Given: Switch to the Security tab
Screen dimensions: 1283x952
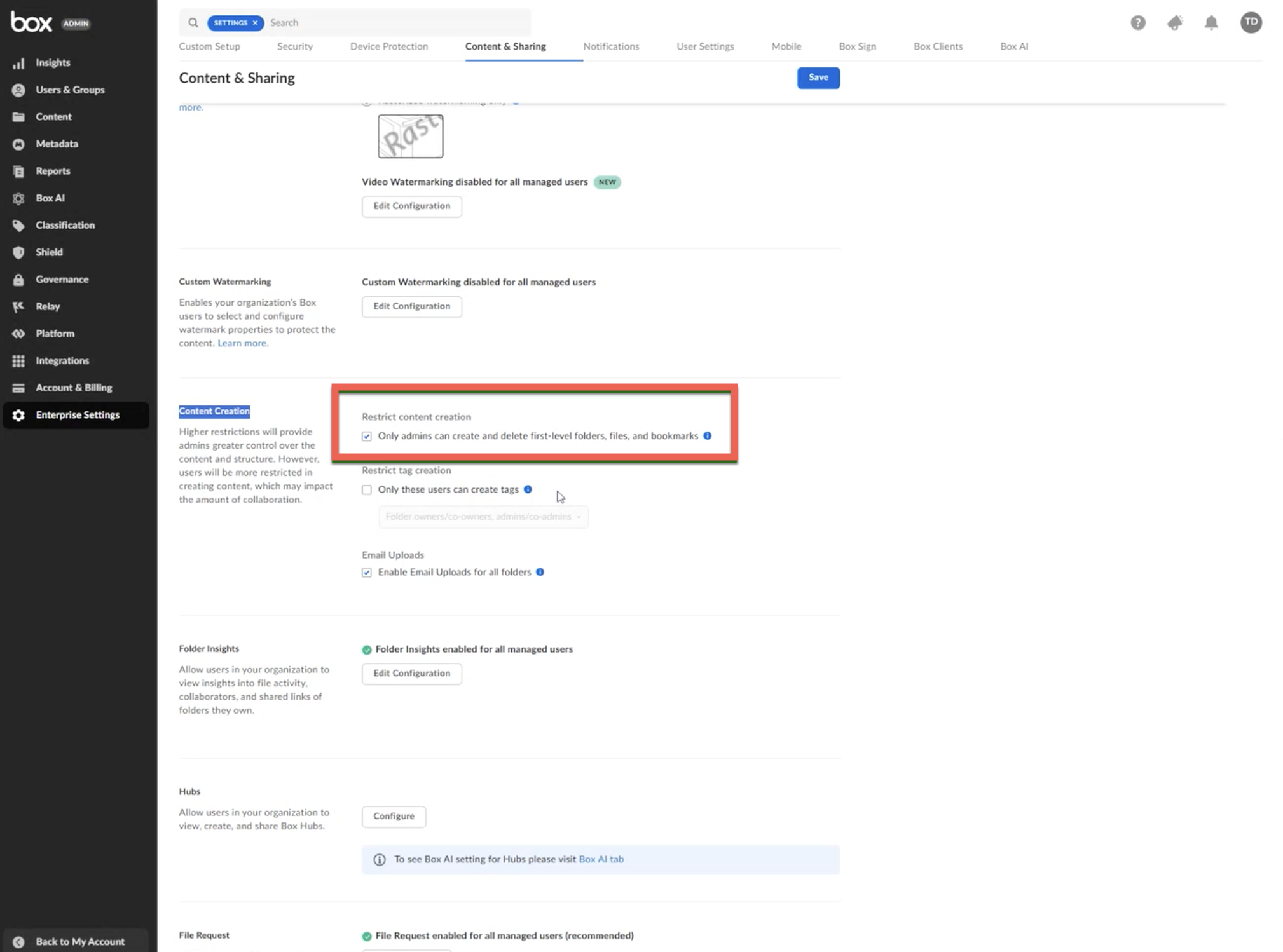Looking at the screenshot, I should [294, 46].
